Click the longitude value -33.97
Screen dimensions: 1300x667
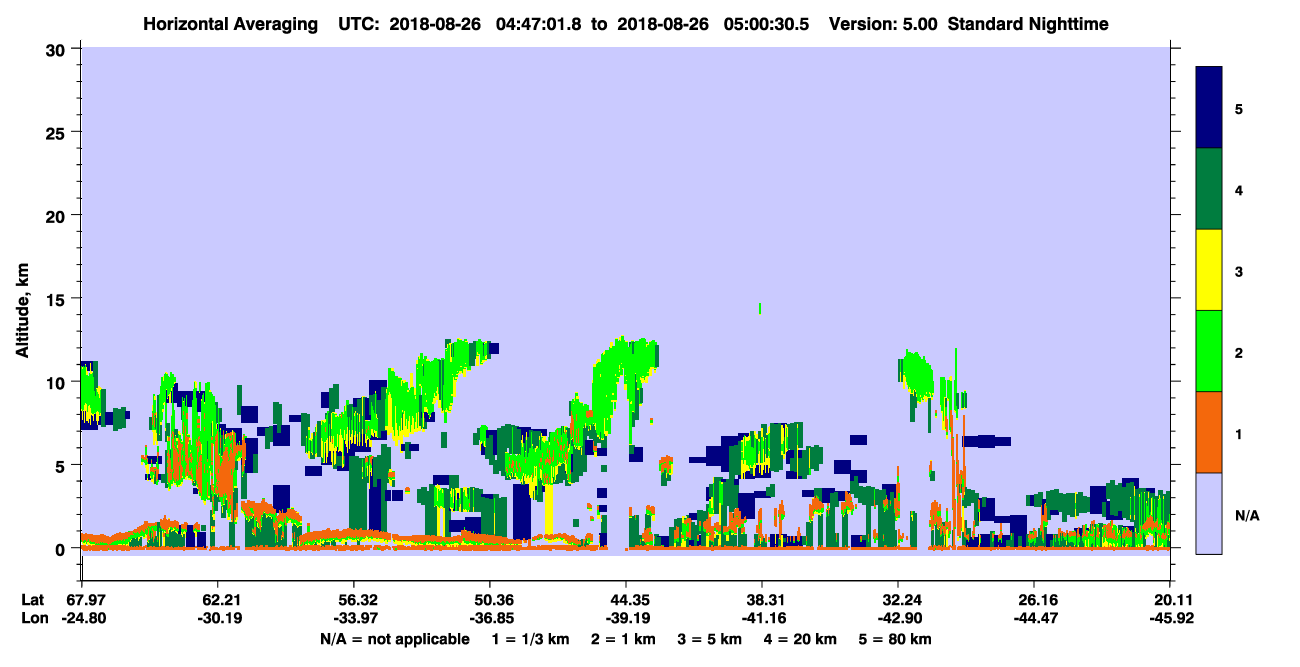tap(354, 619)
